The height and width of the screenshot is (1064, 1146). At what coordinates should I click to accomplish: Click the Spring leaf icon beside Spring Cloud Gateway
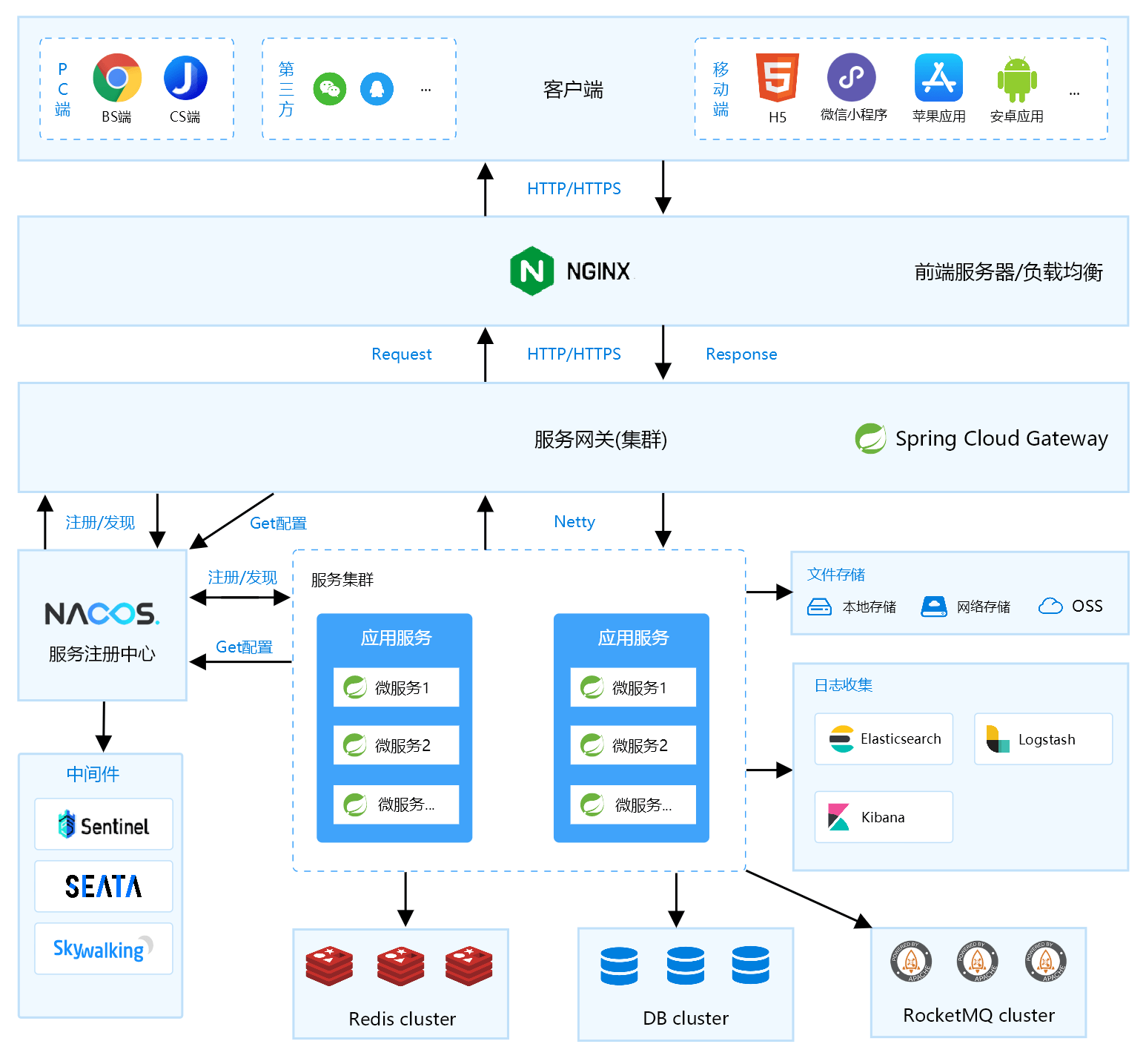870,438
